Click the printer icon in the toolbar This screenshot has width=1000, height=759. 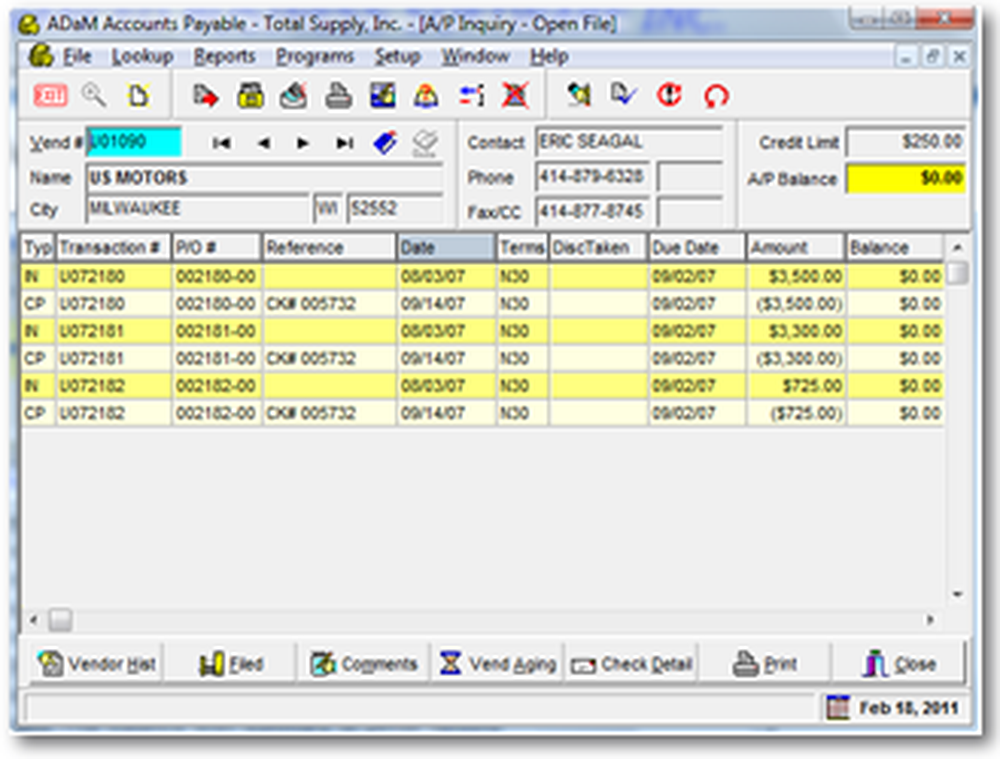pyautogui.click(x=339, y=96)
